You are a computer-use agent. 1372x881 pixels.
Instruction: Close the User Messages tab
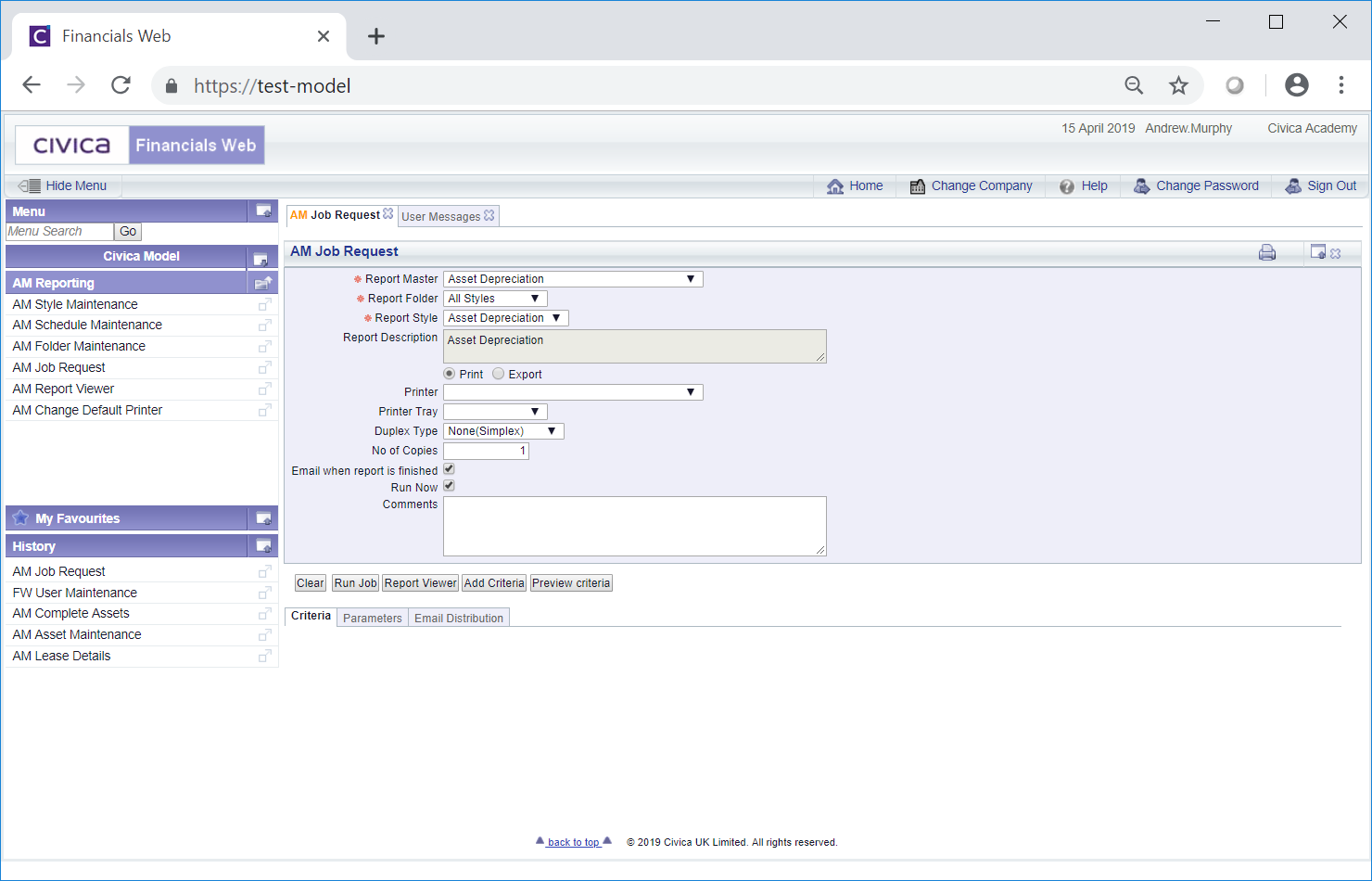click(x=489, y=215)
